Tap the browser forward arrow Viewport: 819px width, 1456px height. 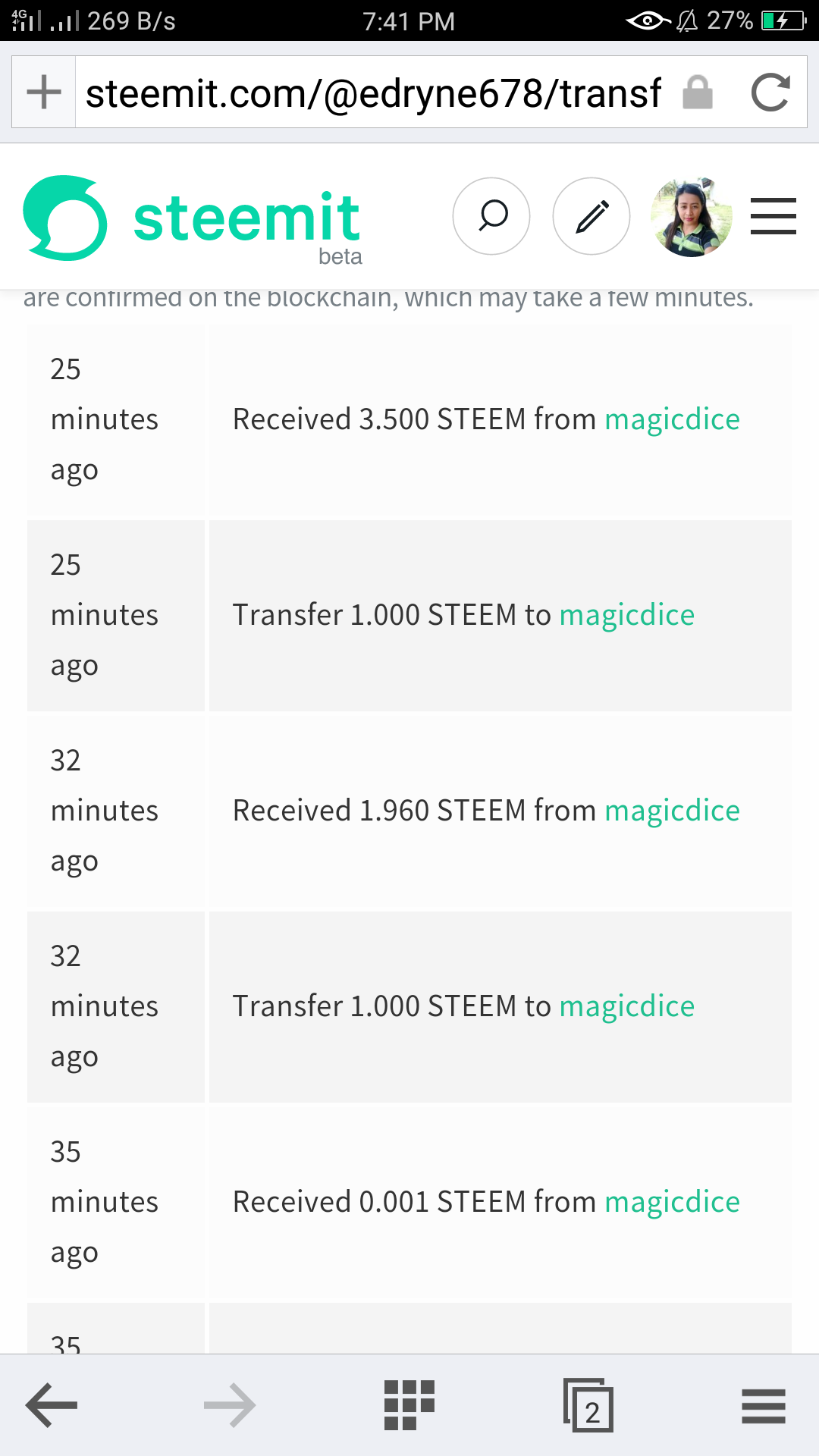pyautogui.click(x=230, y=1405)
